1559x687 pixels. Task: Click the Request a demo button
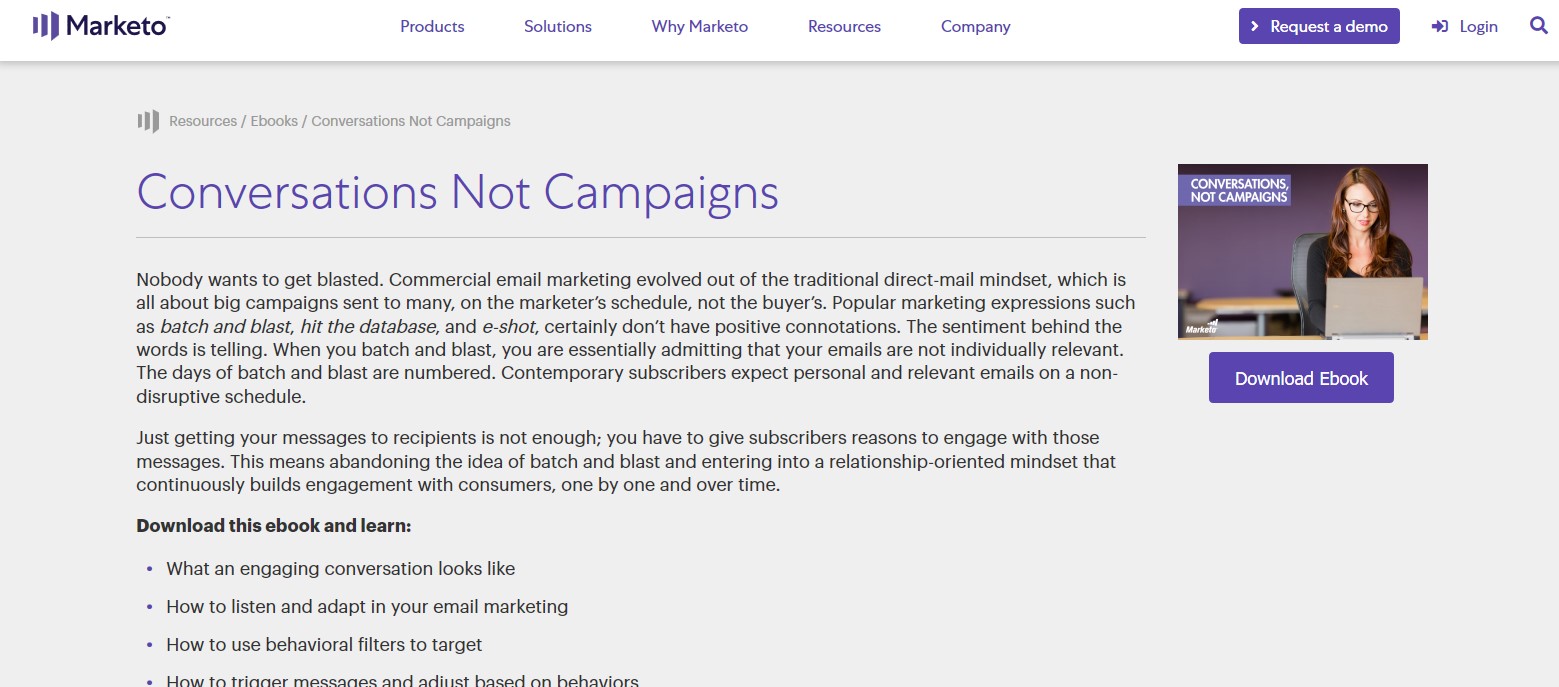(1319, 26)
